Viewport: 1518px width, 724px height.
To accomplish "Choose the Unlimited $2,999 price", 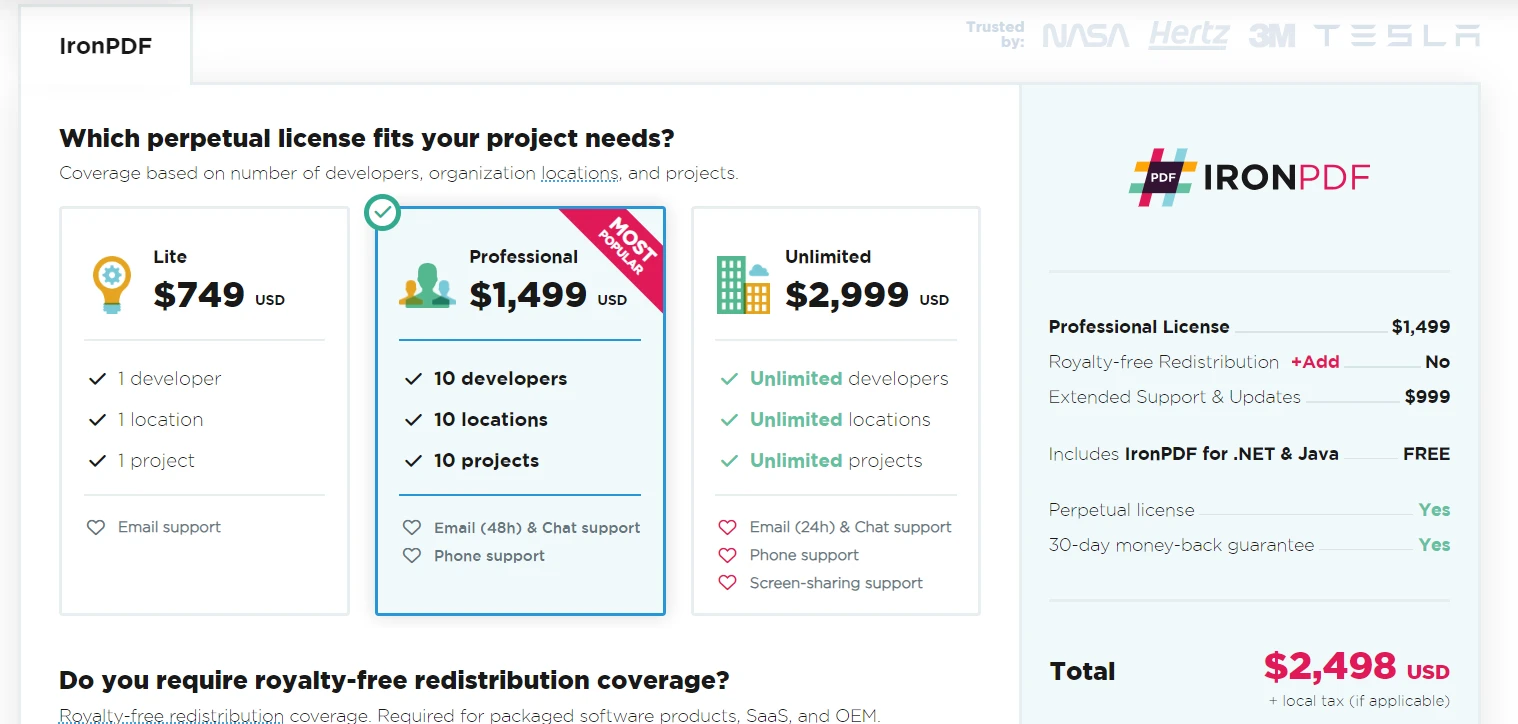I will tap(847, 295).
